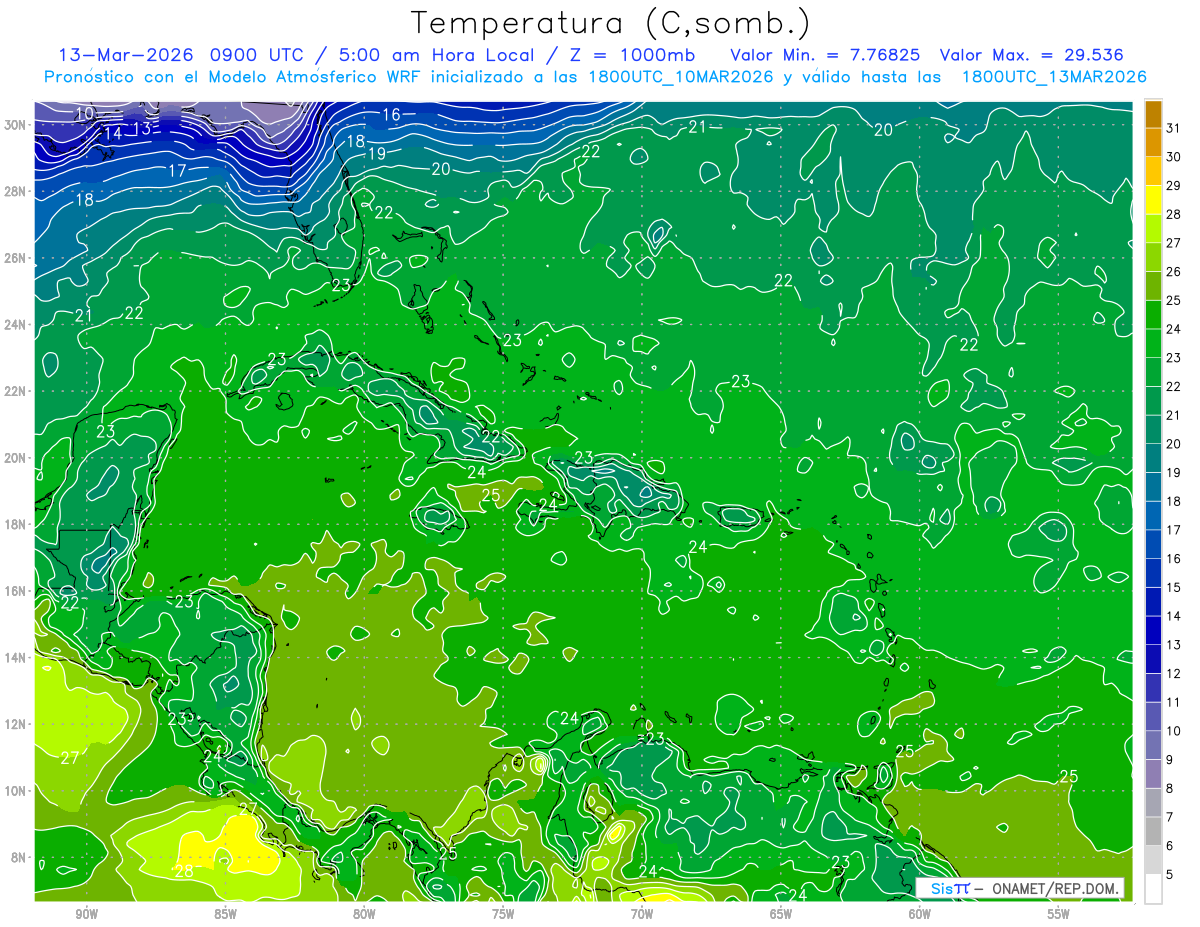Viewport: 1200px width, 927px height.
Task: Click the "18N" latitude axis label
Action: pos(15,524)
